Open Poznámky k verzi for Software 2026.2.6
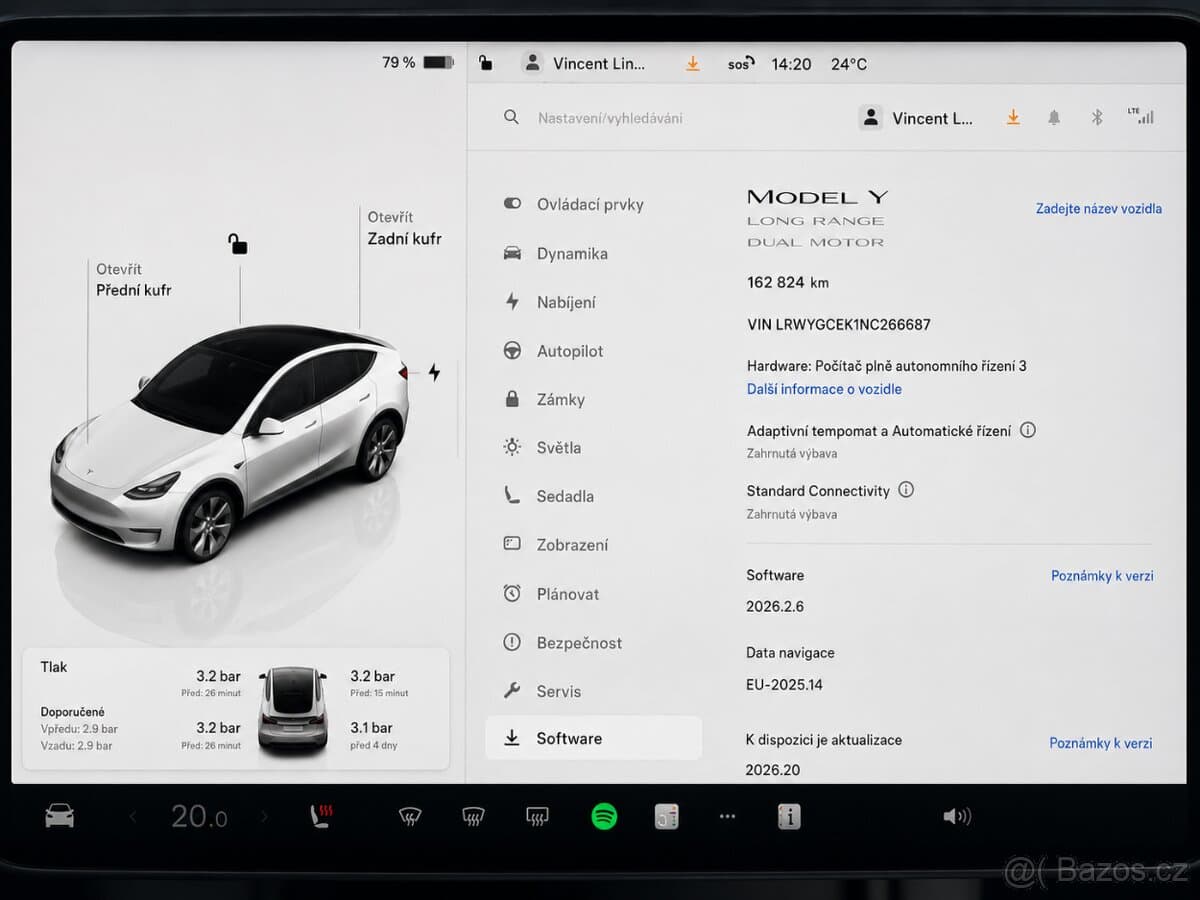 click(1102, 576)
